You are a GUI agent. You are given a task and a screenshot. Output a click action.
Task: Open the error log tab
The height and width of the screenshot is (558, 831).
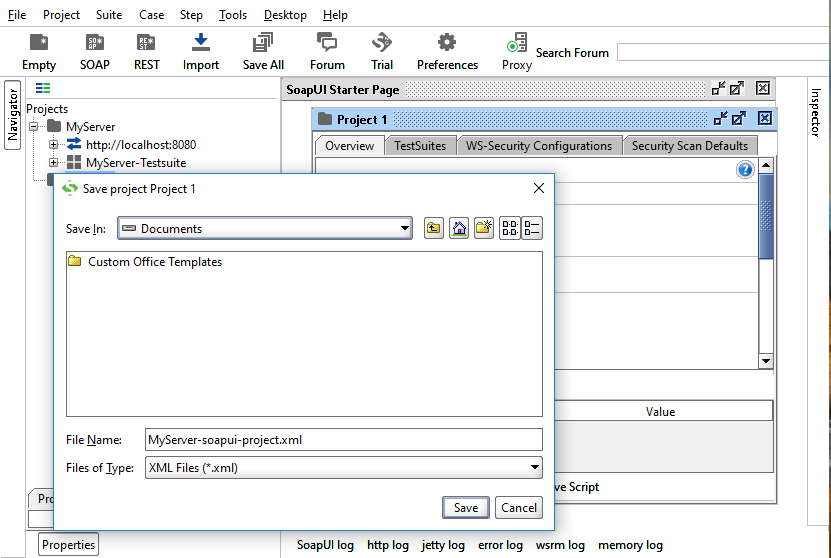pos(500,545)
